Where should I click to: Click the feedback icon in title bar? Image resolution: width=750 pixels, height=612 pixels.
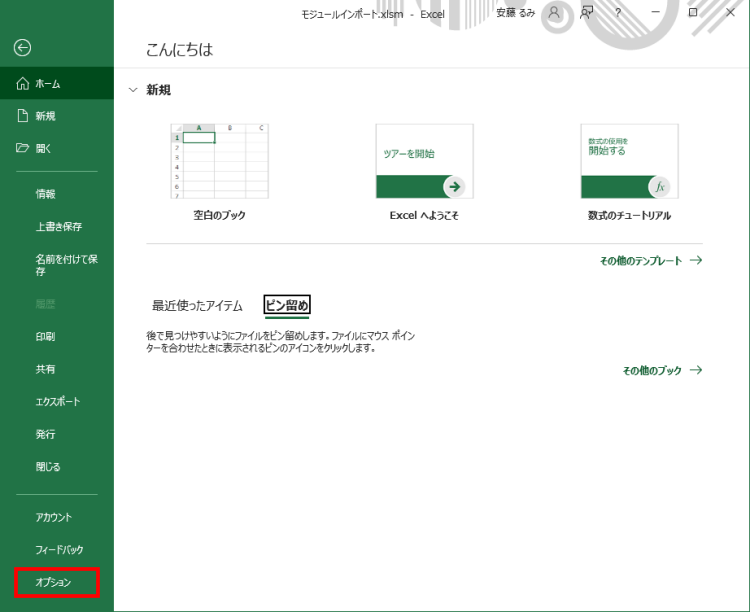[x=586, y=13]
